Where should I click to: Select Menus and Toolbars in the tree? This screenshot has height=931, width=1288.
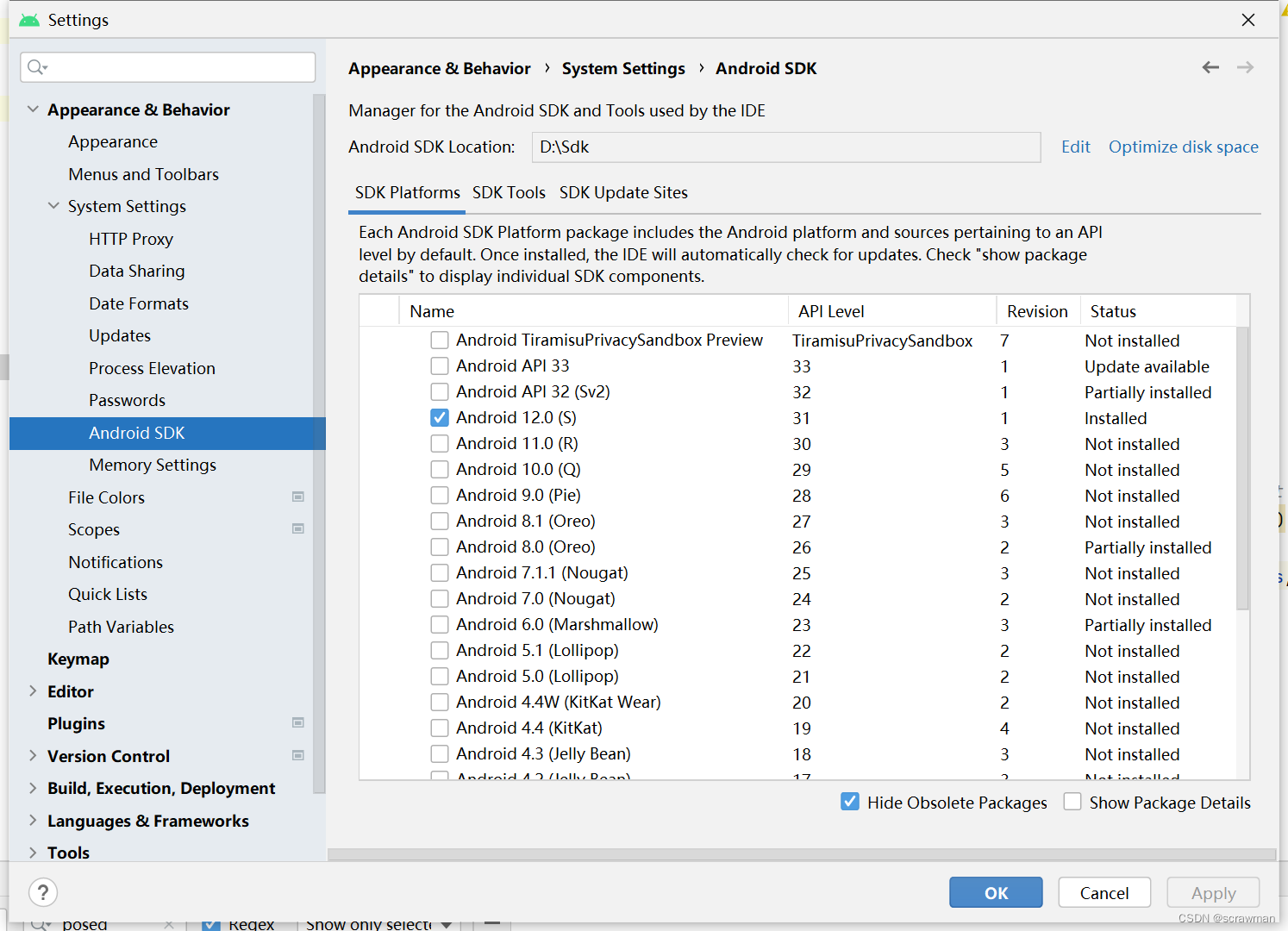point(143,174)
